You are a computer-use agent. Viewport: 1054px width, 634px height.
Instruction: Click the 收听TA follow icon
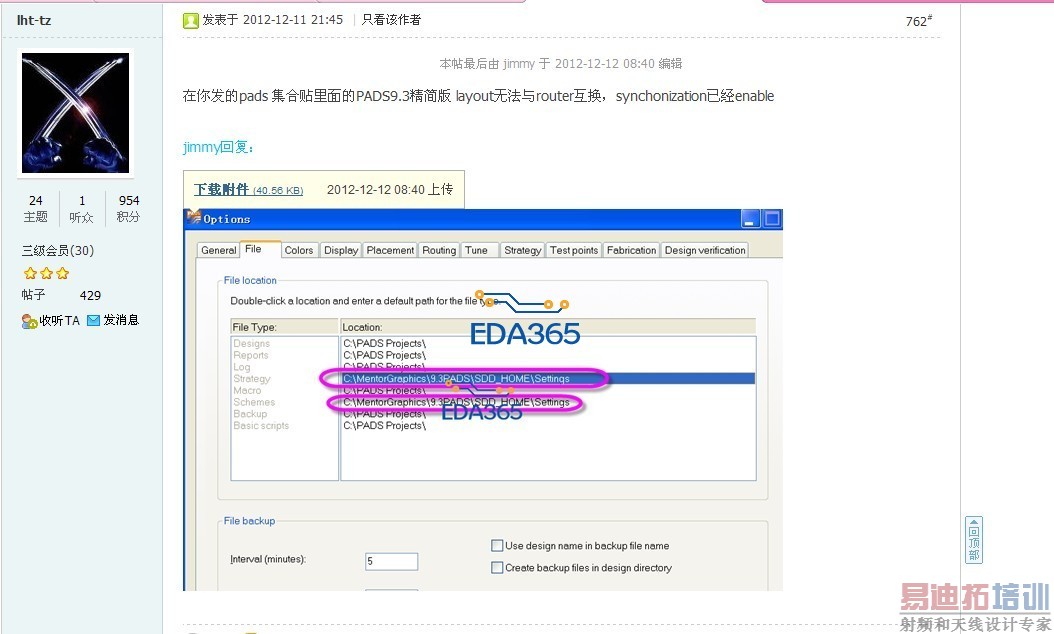coord(29,321)
